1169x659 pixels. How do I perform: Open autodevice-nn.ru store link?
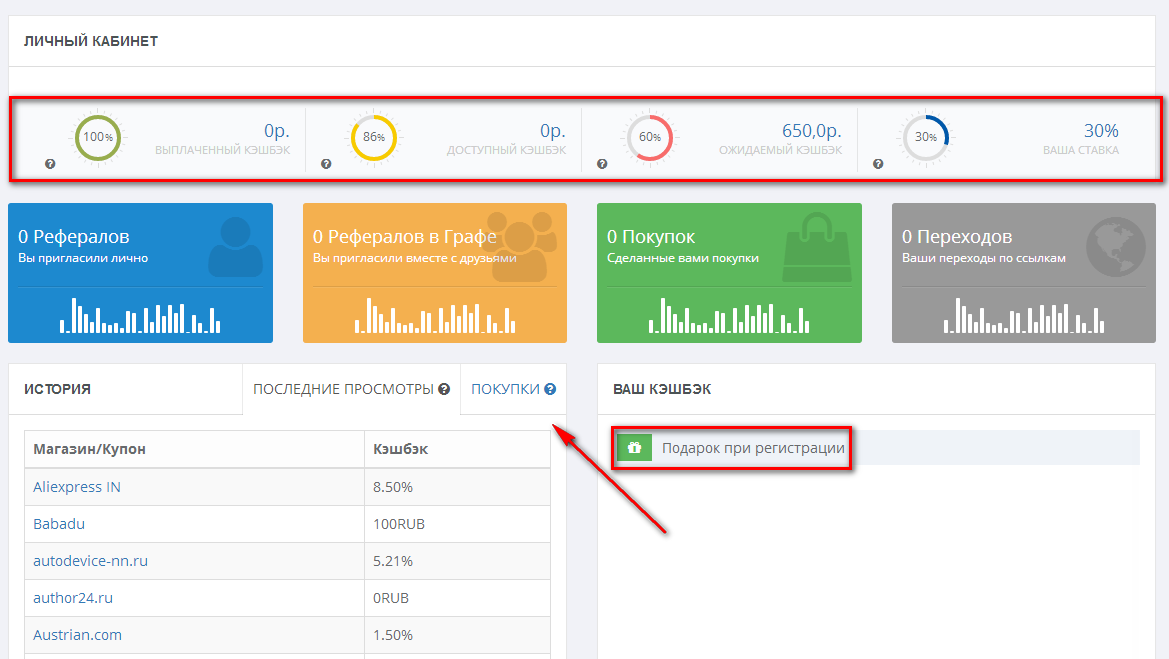point(90,561)
